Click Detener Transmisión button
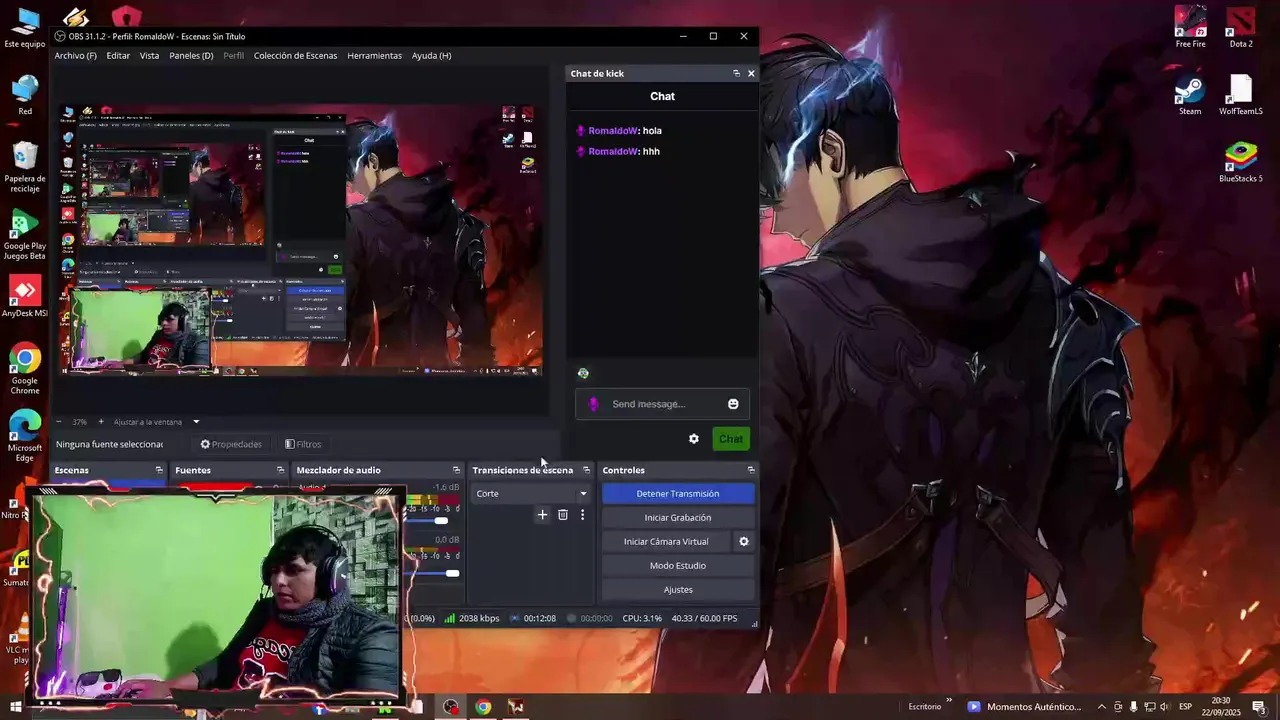 pos(678,494)
